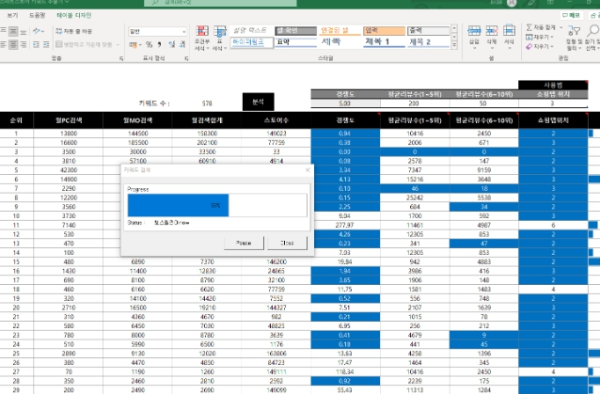Image resolution: width=600 pixels, height=394 pixels.
Task: Apply comma style format
Action: point(159,45)
